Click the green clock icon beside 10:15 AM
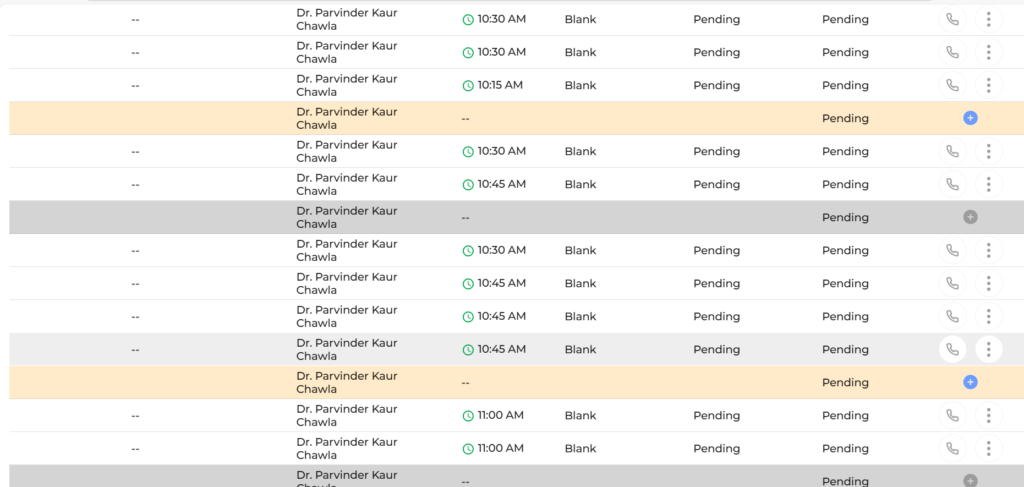The width and height of the screenshot is (1024, 487). tap(468, 86)
